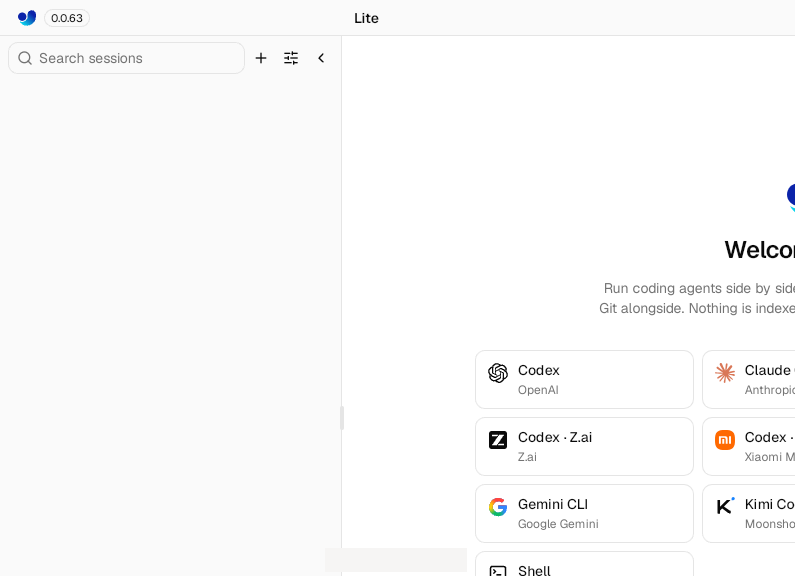Click the magnifier icon in the search box
This screenshot has height=576, width=795.
click(25, 58)
